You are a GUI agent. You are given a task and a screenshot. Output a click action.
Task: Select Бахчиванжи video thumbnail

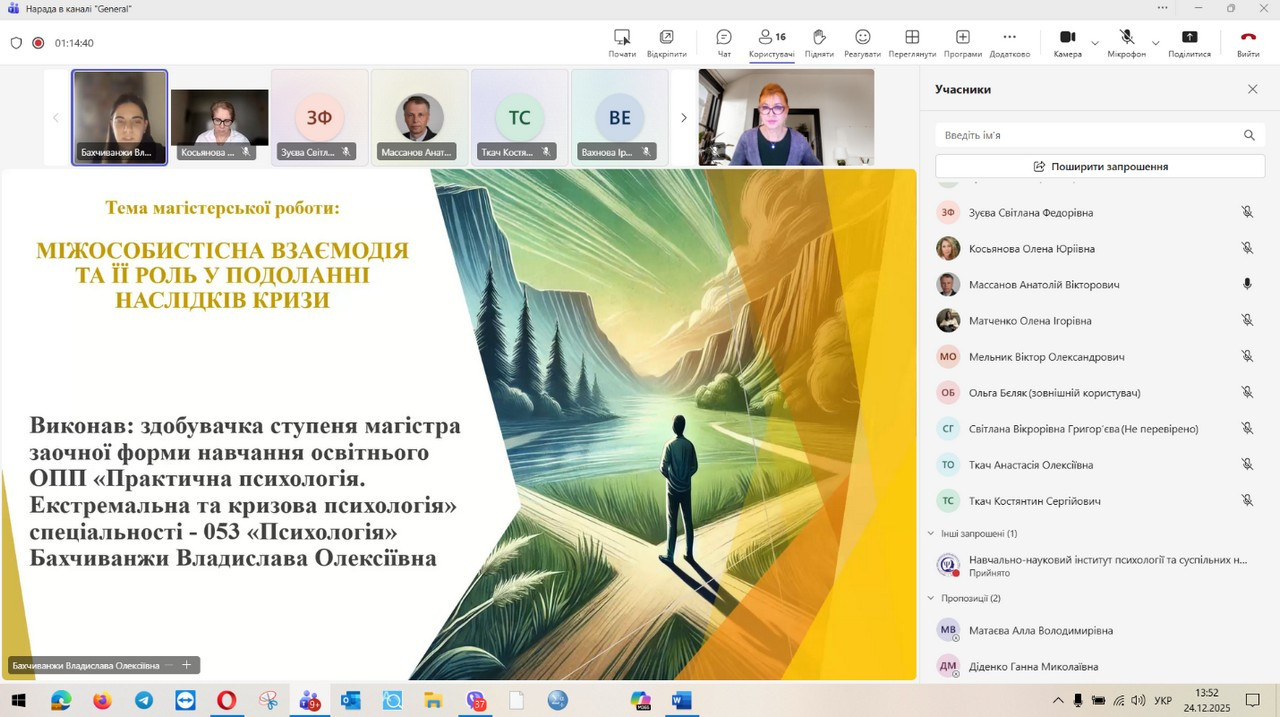point(120,117)
